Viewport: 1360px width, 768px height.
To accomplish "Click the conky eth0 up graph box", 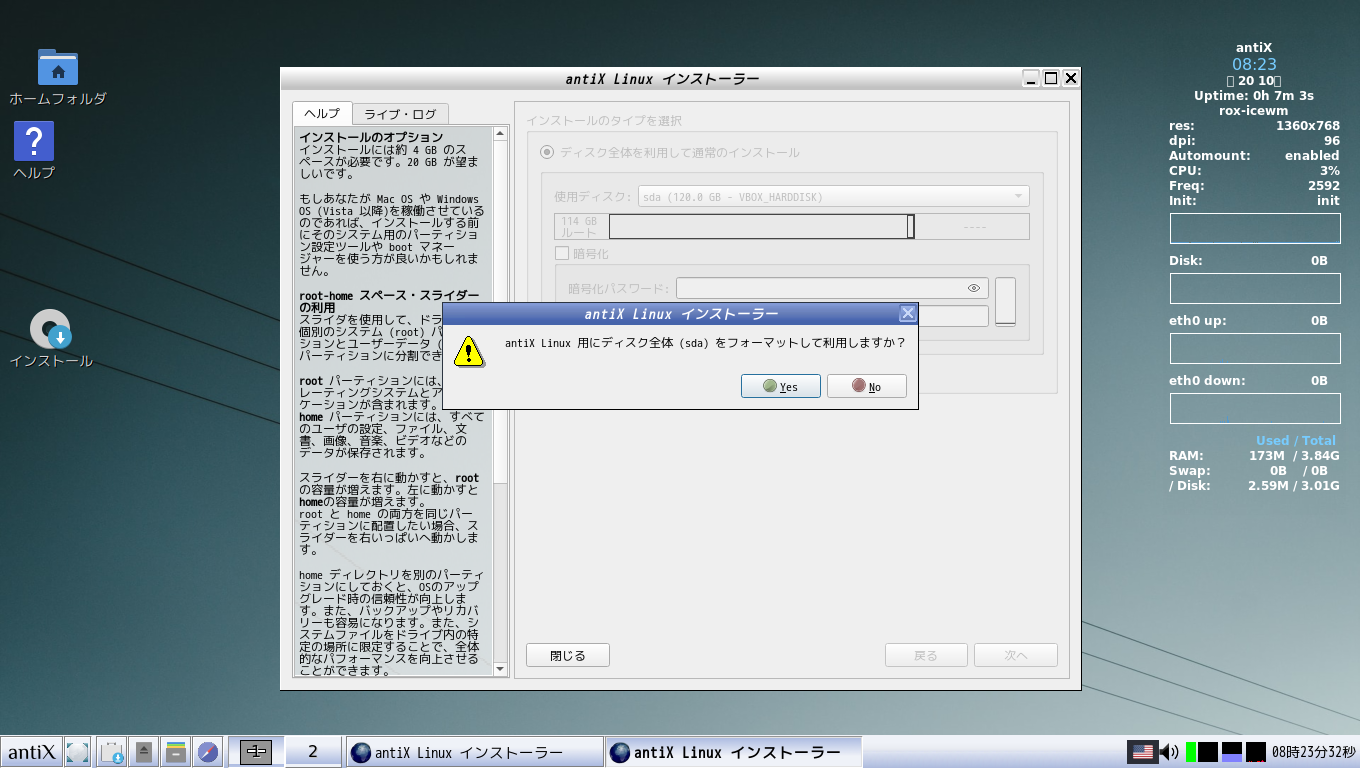I will tap(1255, 348).
